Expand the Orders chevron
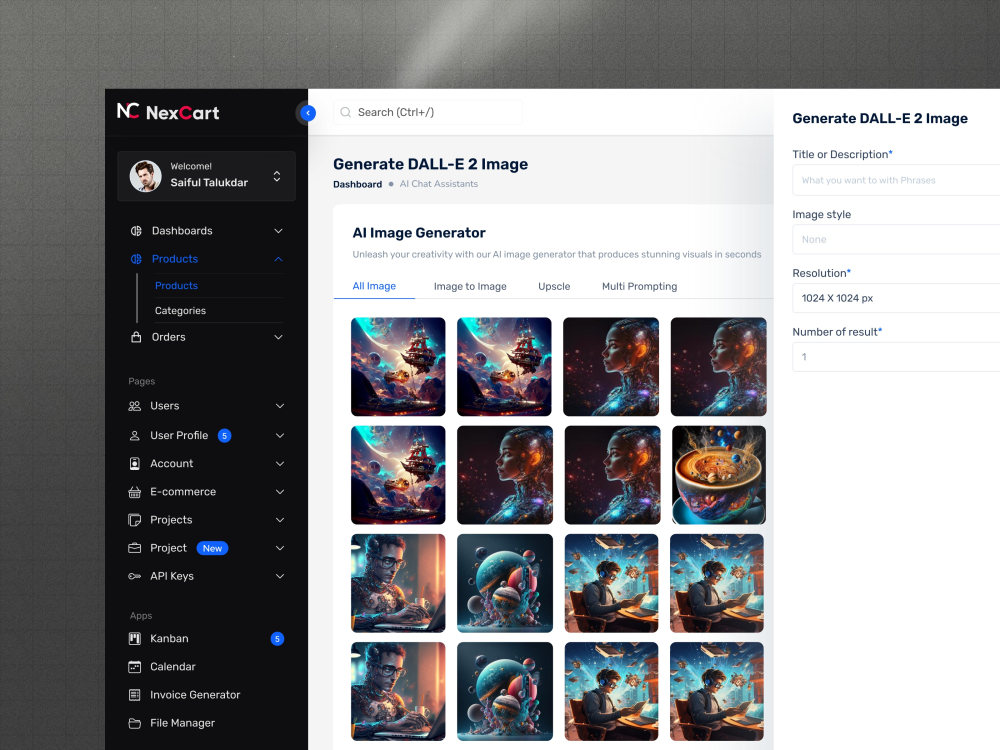 coord(279,337)
